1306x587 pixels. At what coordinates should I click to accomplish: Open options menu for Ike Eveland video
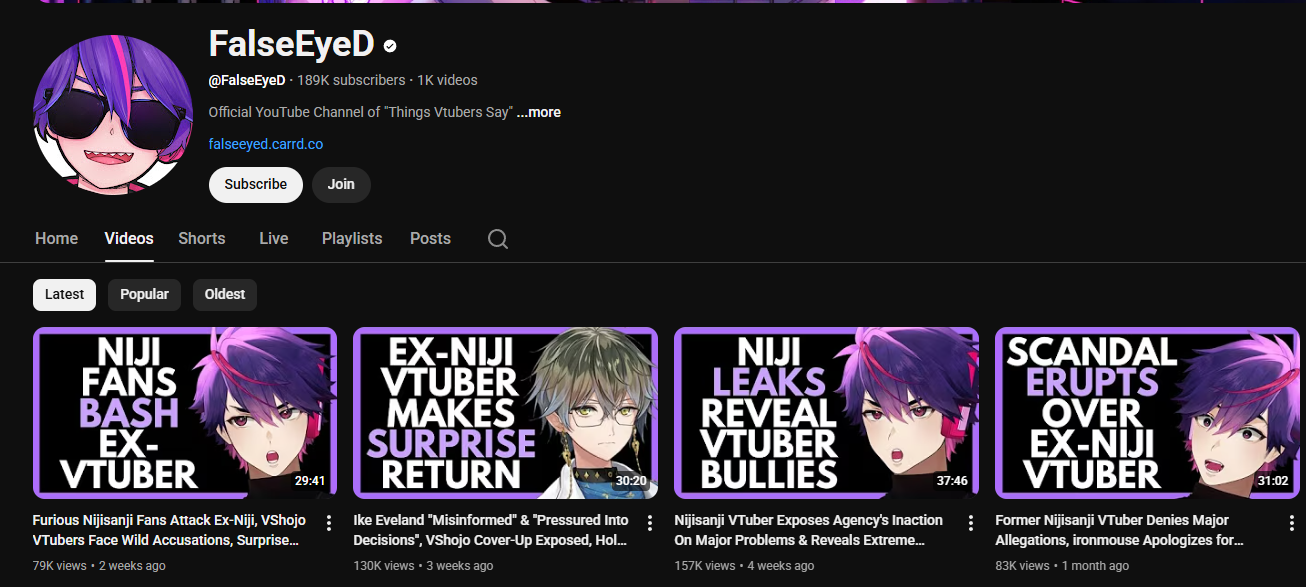[x=650, y=523]
